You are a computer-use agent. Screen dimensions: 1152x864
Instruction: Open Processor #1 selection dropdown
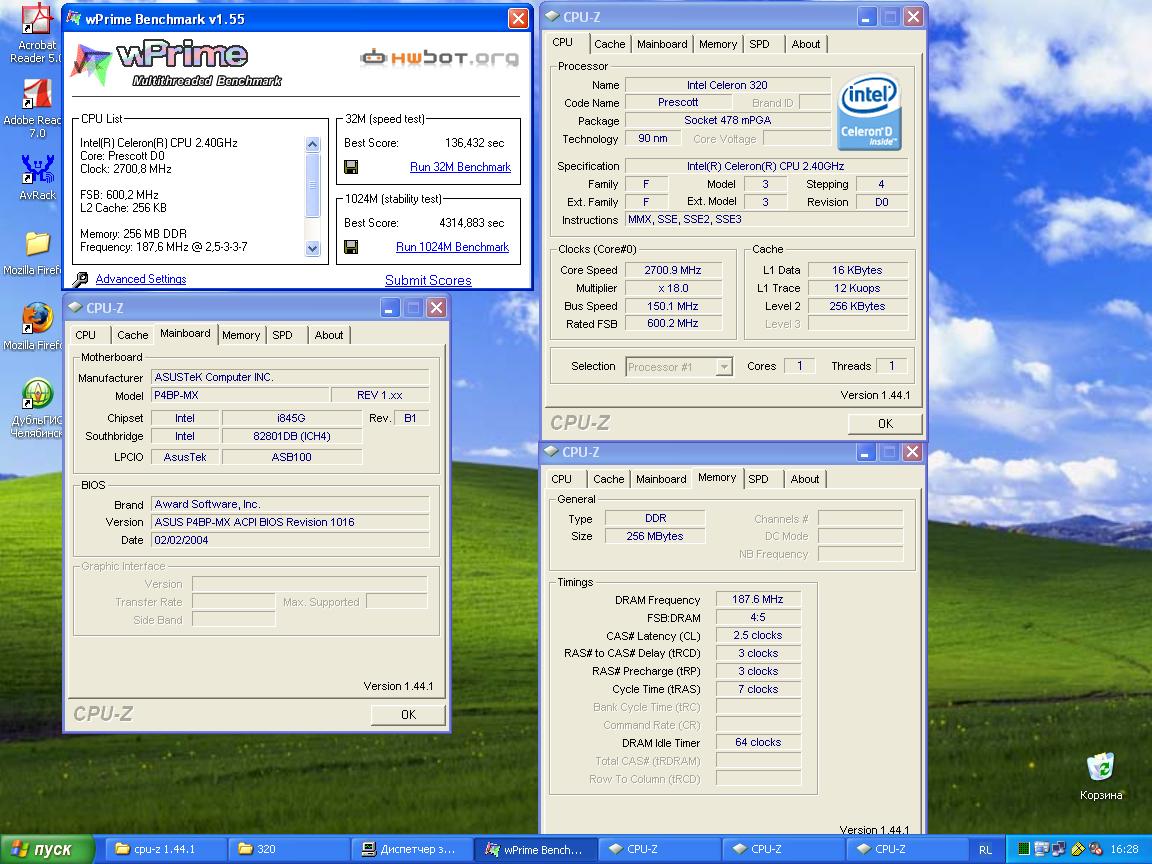[679, 367]
